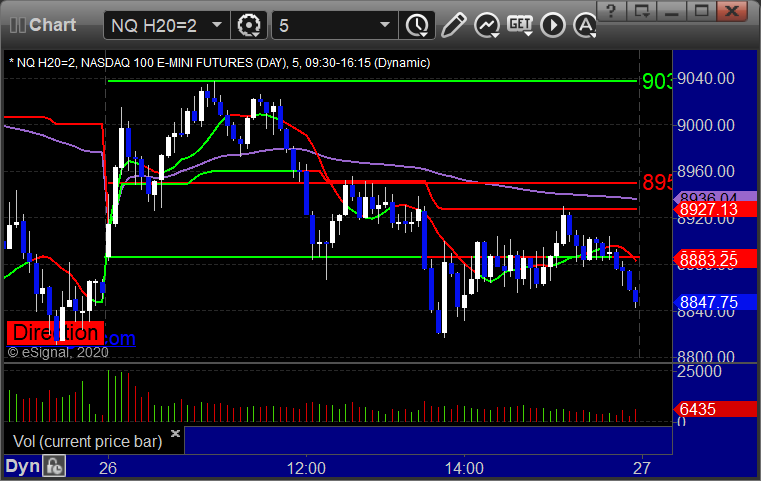Click the Dyn time scale button
This screenshot has width=761, height=481.
(22, 466)
